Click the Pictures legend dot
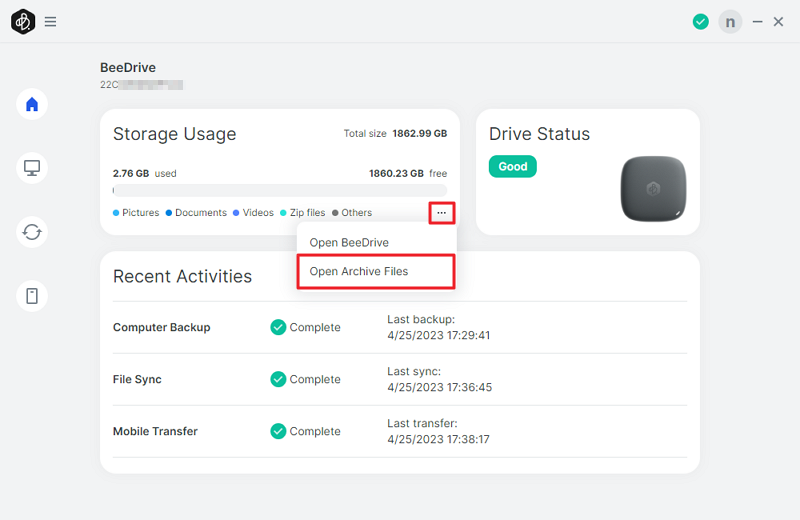This screenshot has width=800, height=520. [x=116, y=213]
